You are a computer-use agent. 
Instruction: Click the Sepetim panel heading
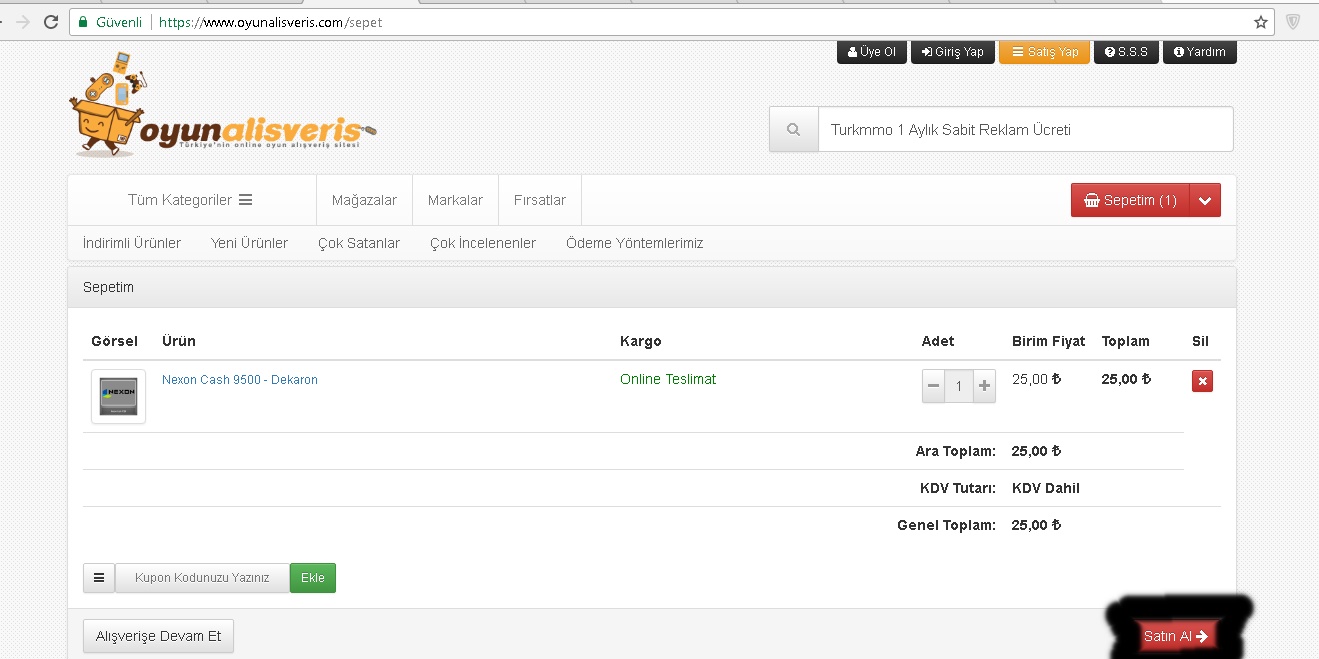point(108,287)
